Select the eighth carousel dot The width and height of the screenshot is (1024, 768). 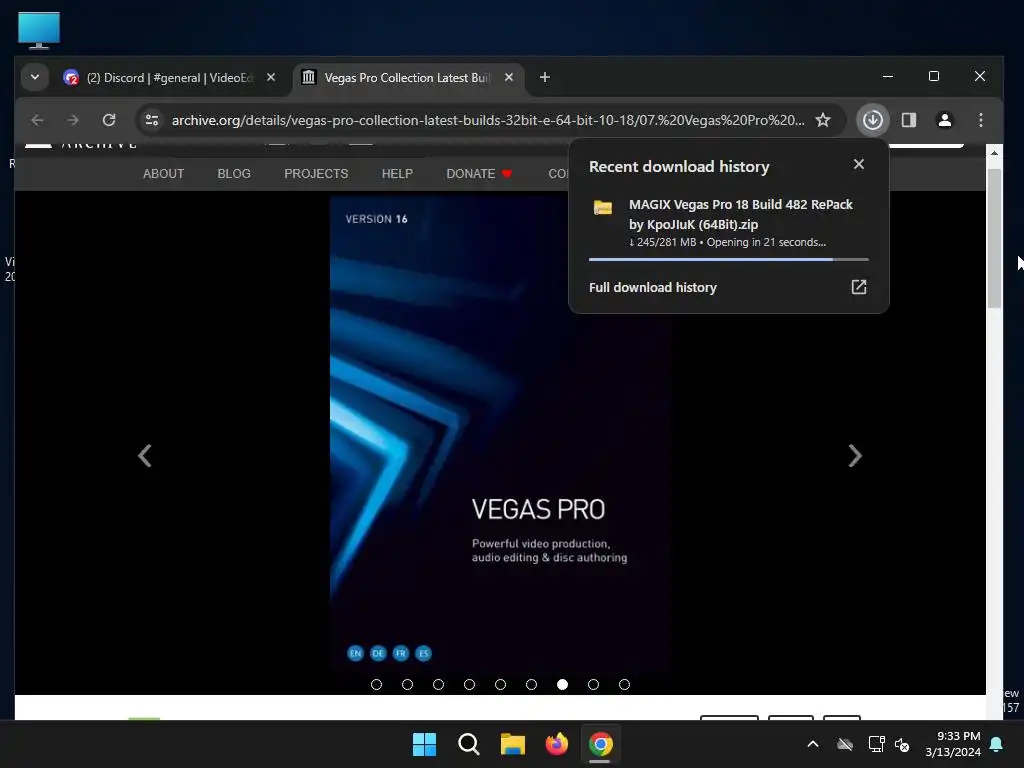tap(594, 684)
